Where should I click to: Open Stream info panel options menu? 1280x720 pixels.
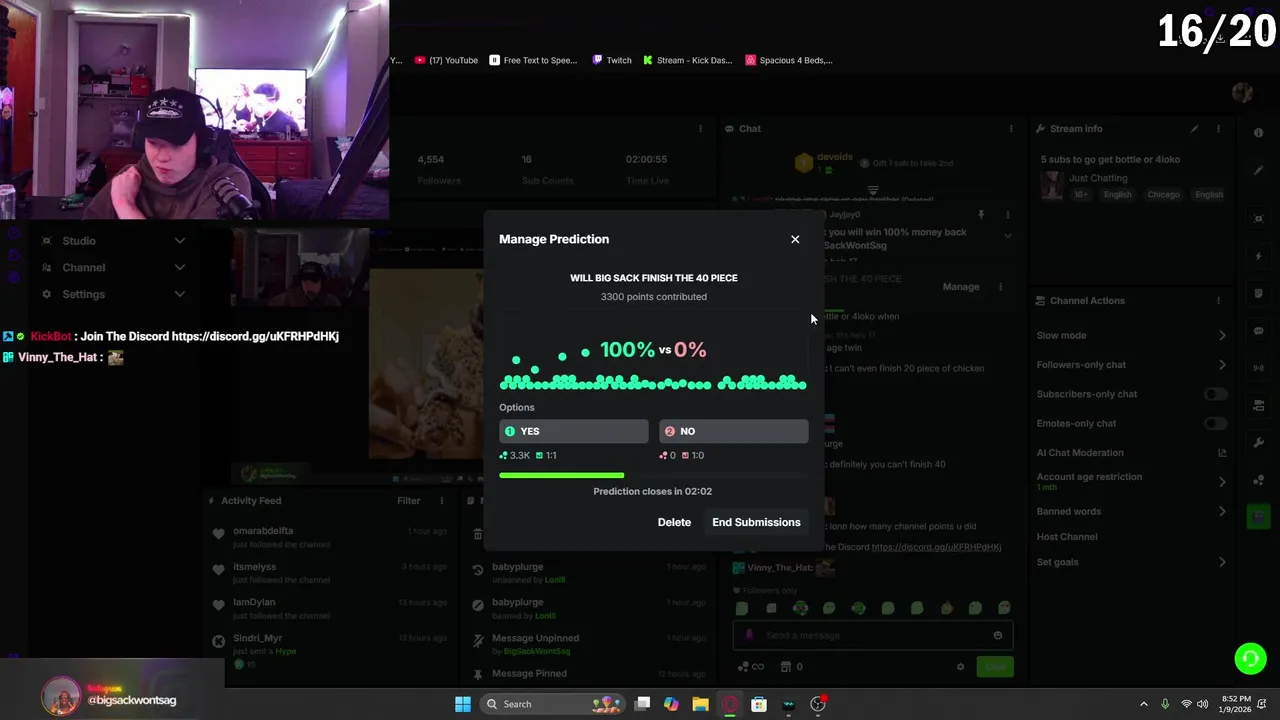(x=1218, y=129)
